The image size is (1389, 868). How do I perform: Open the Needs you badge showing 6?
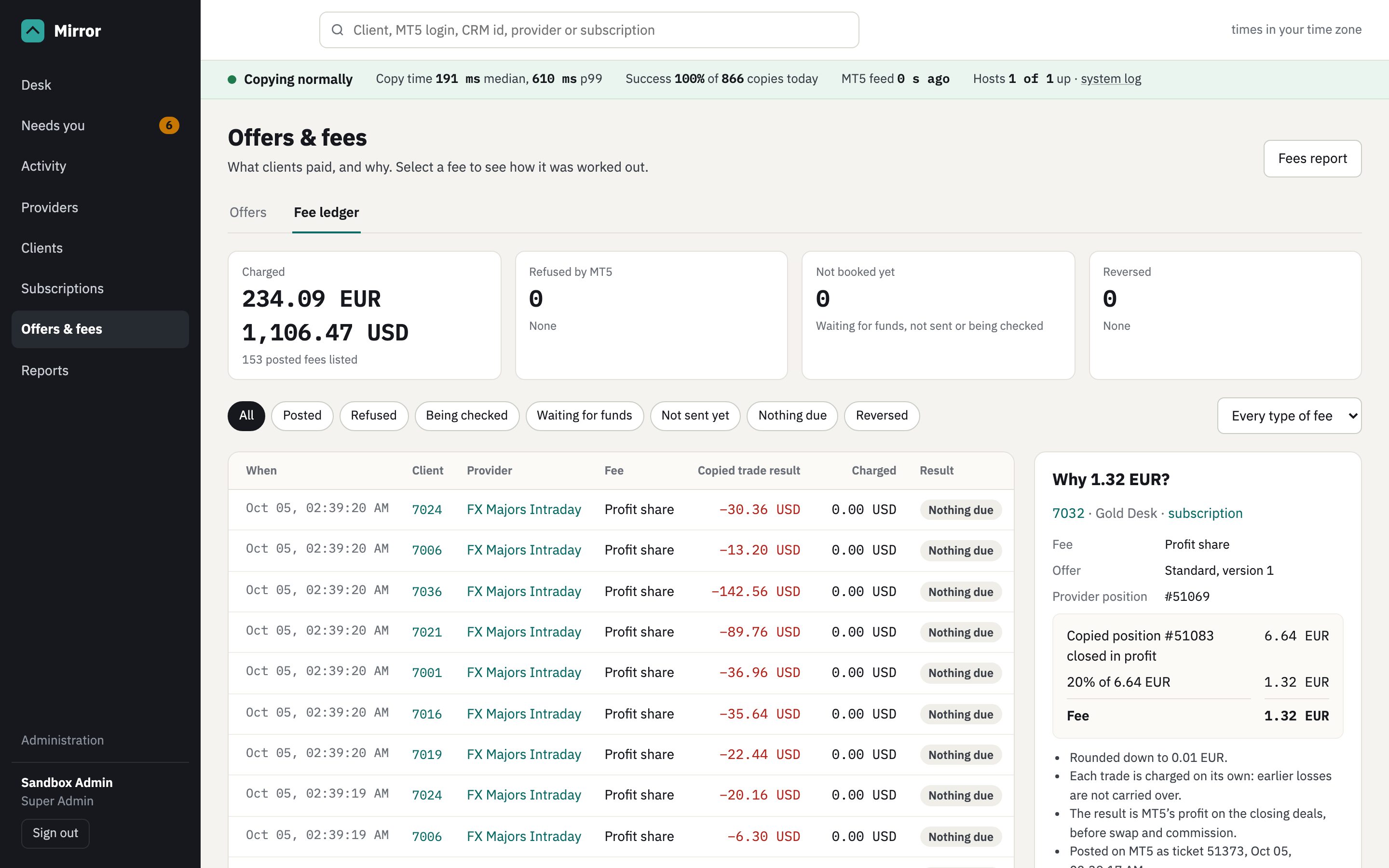169,125
